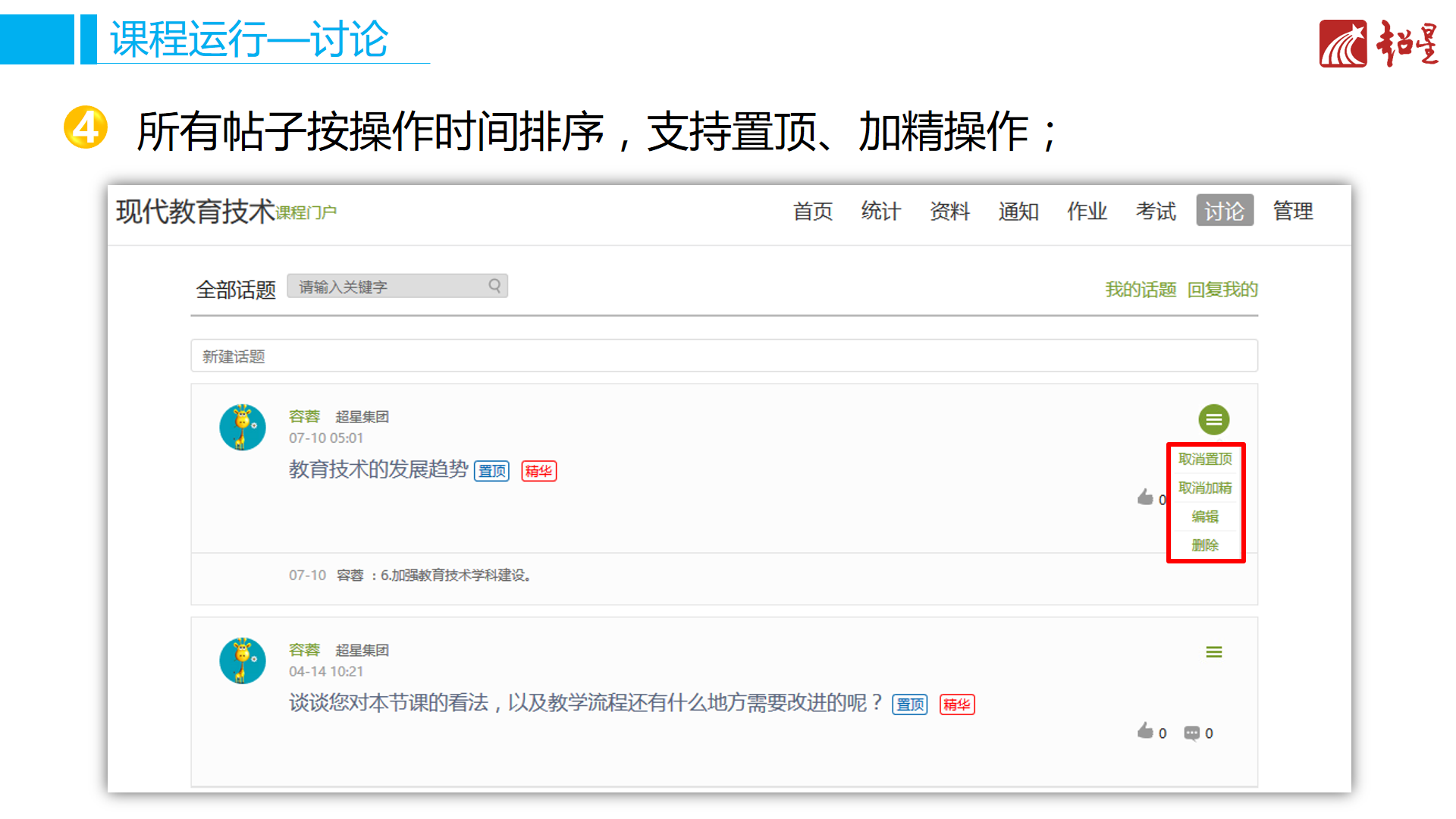Choose 编辑 from the post menu
This screenshot has width=1456, height=819.
tap(1205, 516)
